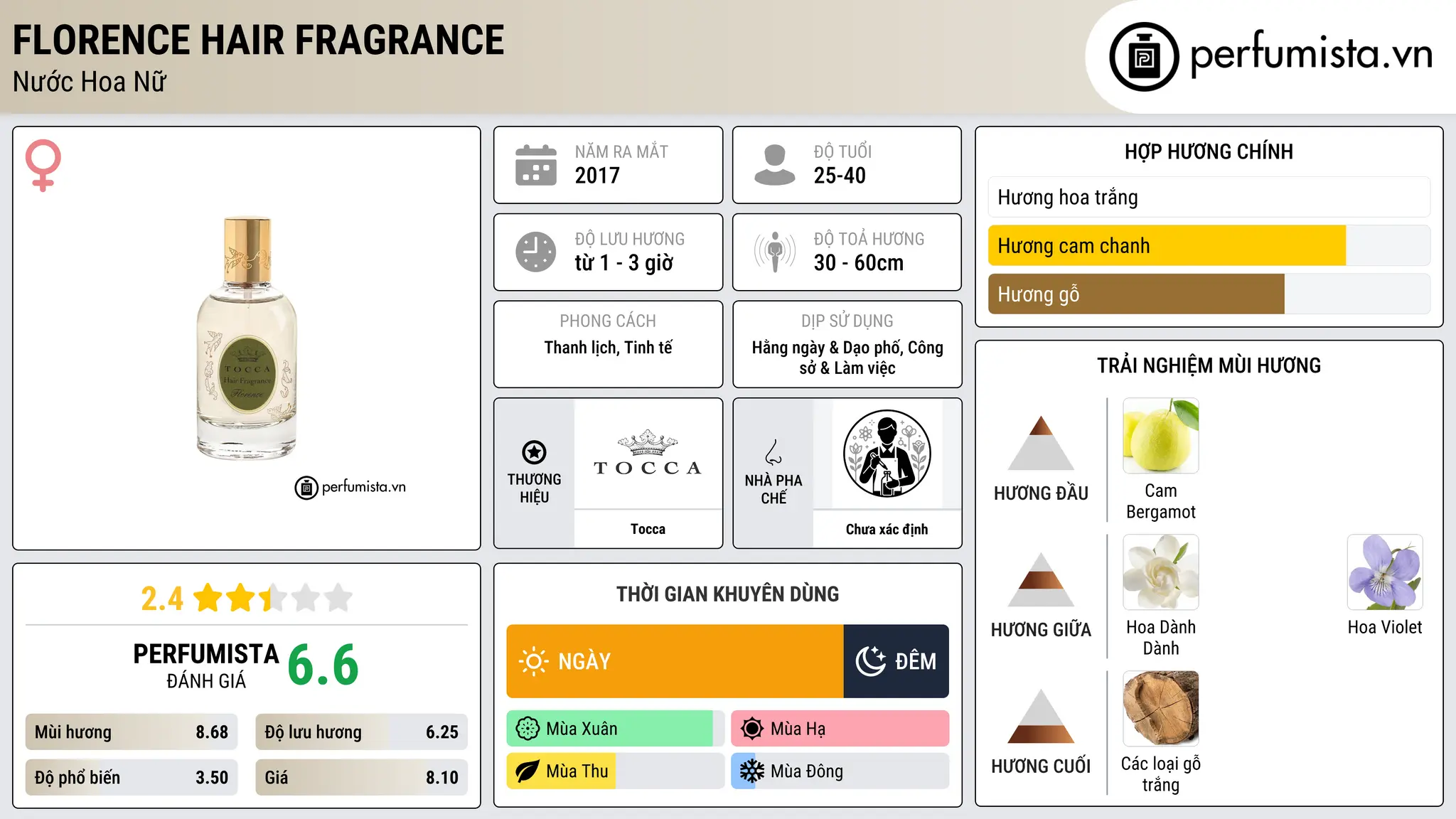Click the brand name Tocca label

pyautogui.click(x=648, y=529)
